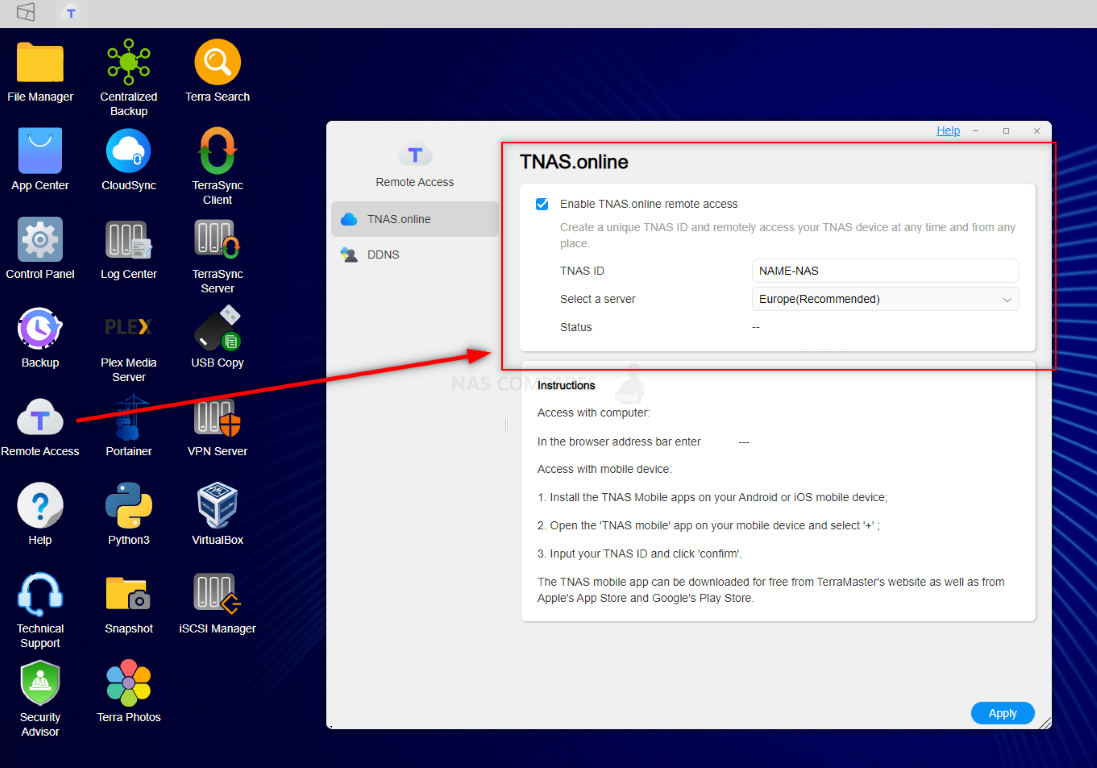Click desktop layout icon in top bar
This screenshot has width=1097, height=768.
pos(26,12)
